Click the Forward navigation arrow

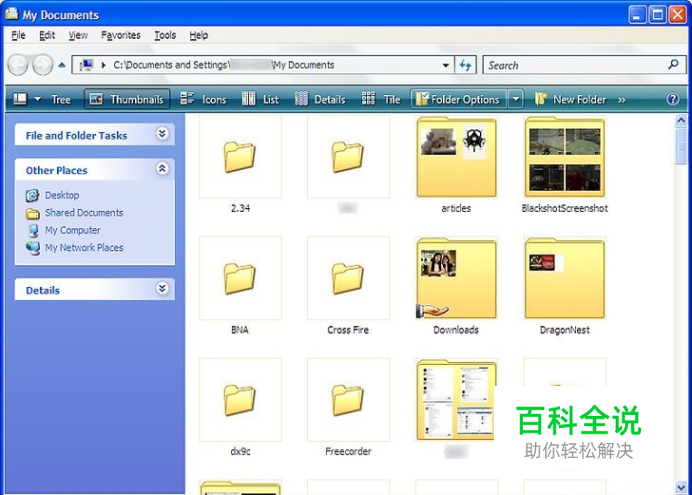tap(42, 65)
